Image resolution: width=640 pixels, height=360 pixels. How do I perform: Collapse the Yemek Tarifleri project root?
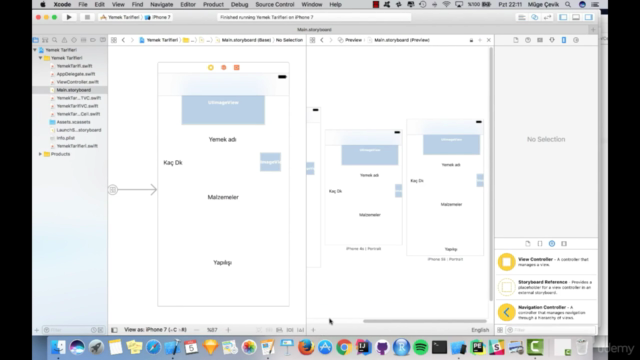point(35,50)
